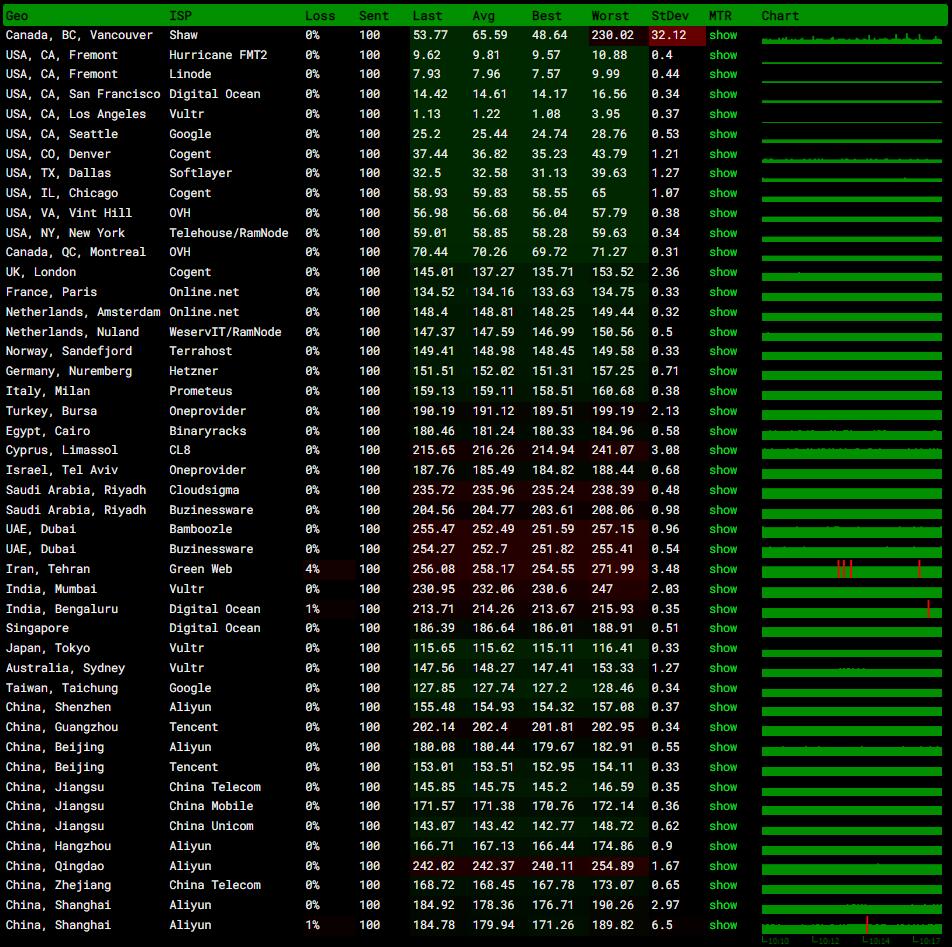Open 'show' link for Guangzhou Tencent
Image resolution: width=952 pixels, height=947 pixels.
(723, 727)
